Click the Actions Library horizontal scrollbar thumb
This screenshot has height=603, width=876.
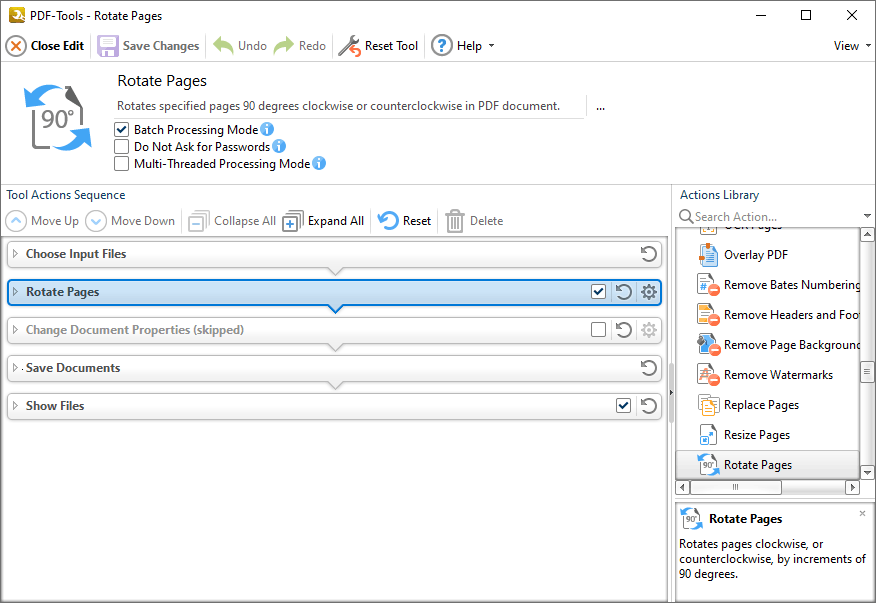(x=736, y=487)
